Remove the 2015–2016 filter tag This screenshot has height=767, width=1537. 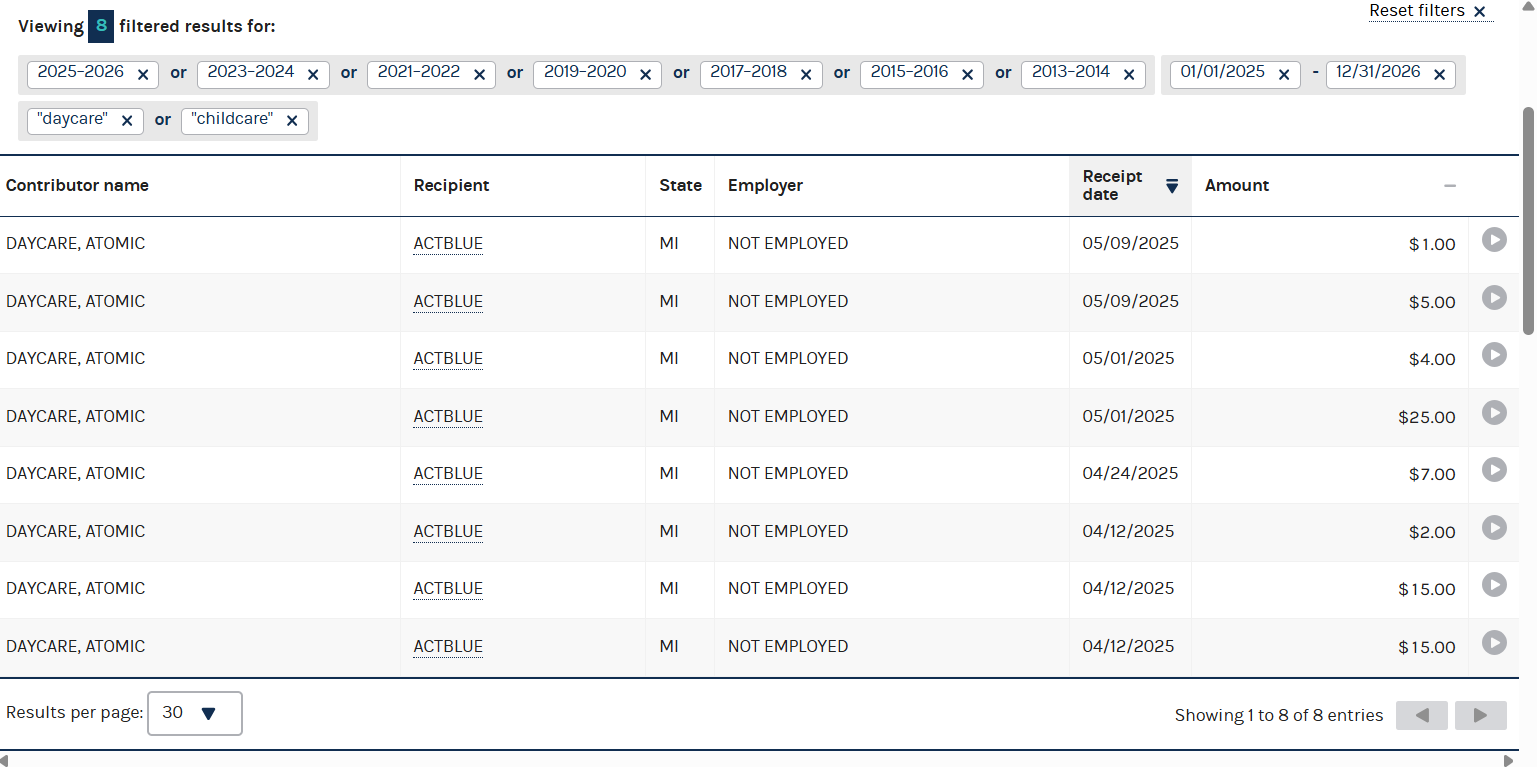pos(967,75)
